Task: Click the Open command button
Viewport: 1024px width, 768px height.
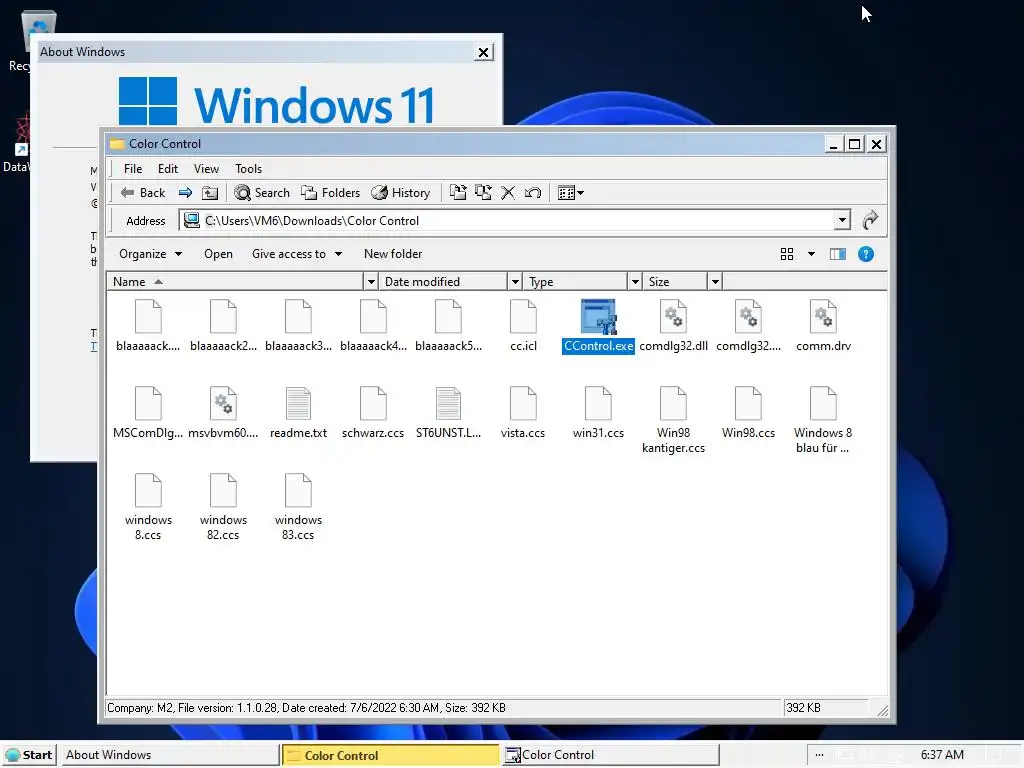Action: point(218,254)
